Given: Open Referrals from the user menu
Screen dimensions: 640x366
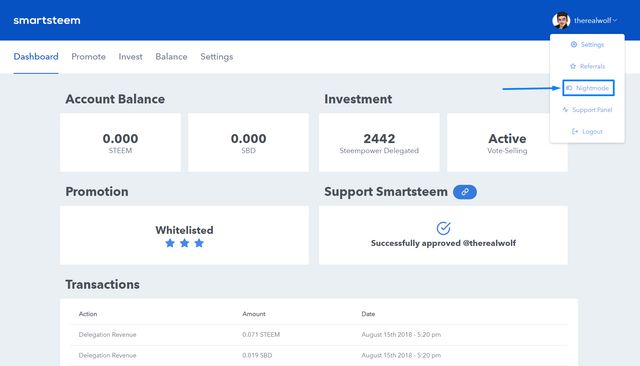Looking at the screenshot, I should pyautogui.click(x=587, y=66).
